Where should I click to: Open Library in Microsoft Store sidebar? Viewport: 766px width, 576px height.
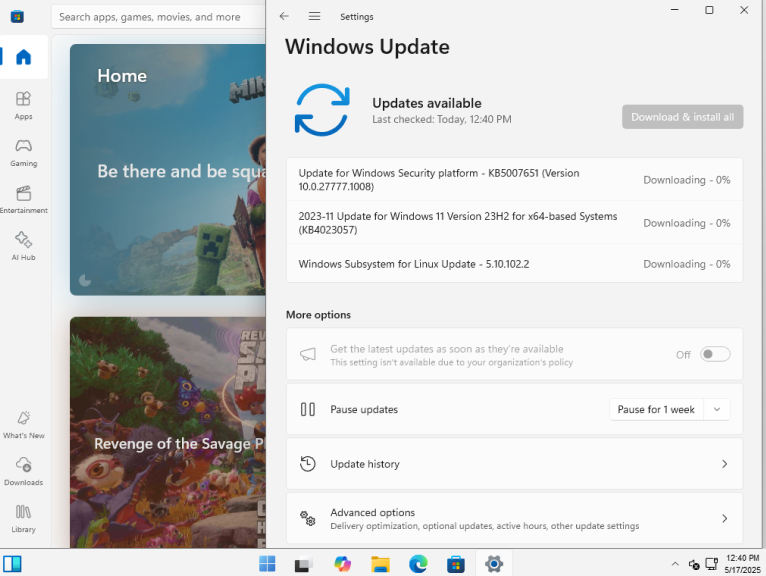(x=23, y=518)
